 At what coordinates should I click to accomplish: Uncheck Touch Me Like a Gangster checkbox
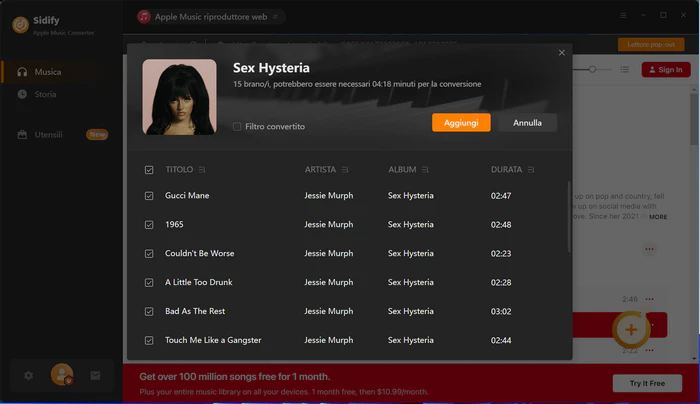tap(149, 341)
